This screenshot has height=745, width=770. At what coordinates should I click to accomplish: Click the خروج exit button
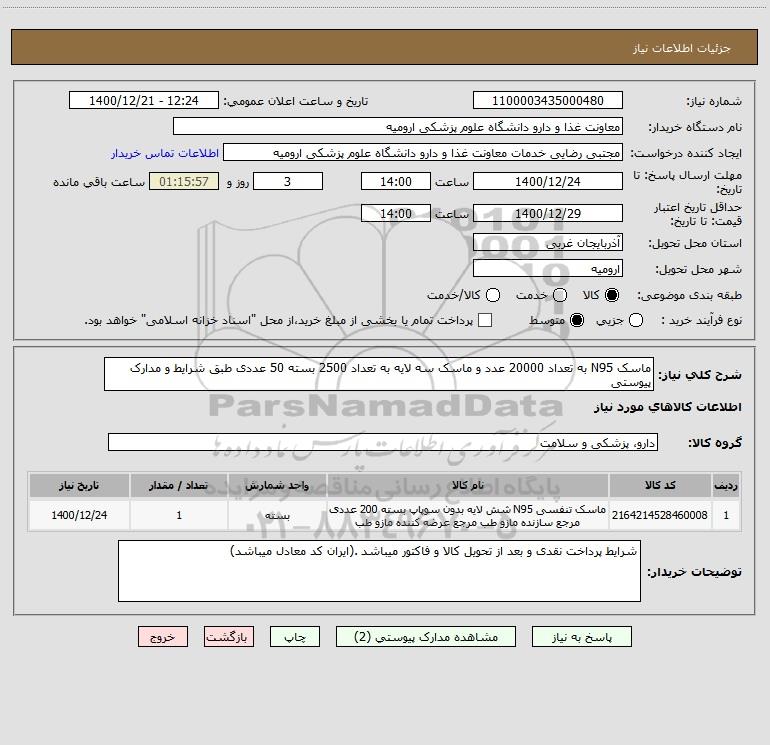click(163, 637)
